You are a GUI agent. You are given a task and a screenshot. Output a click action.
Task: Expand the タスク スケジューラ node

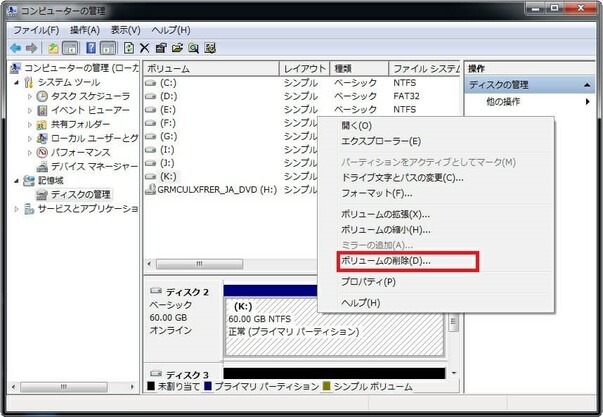(30, 97)
